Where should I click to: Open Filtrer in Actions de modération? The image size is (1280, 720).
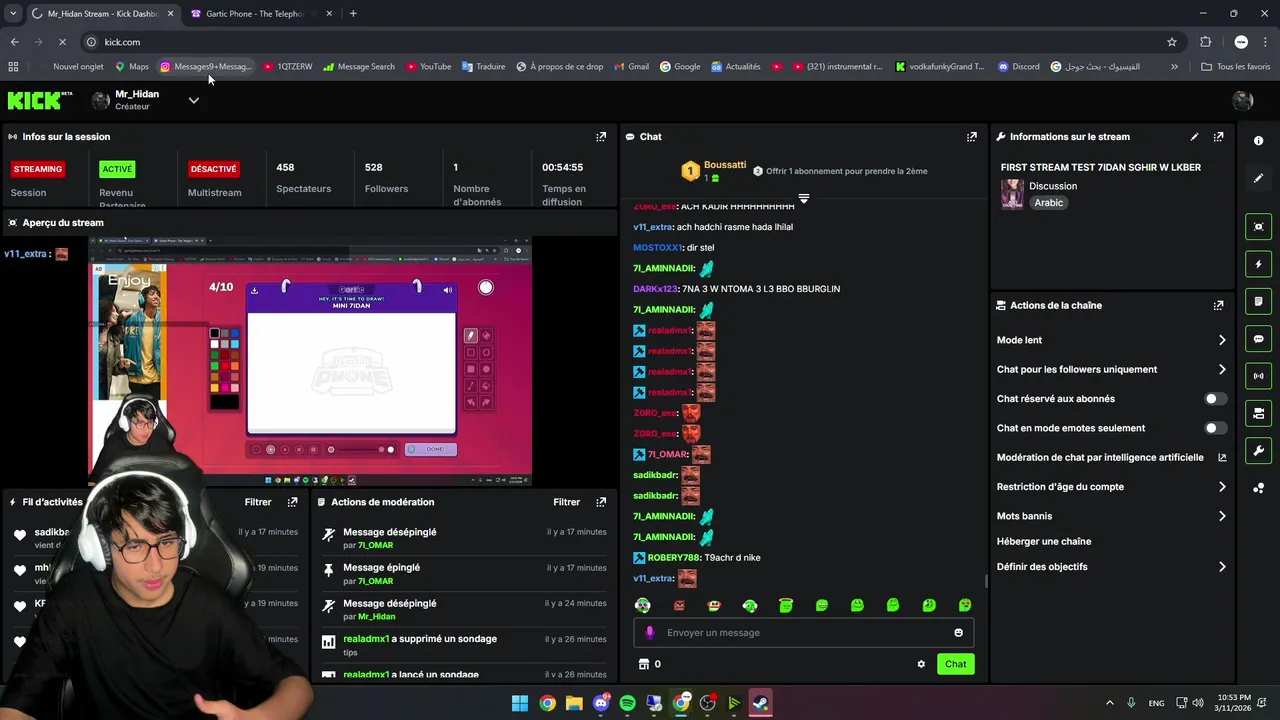(566, 502)
